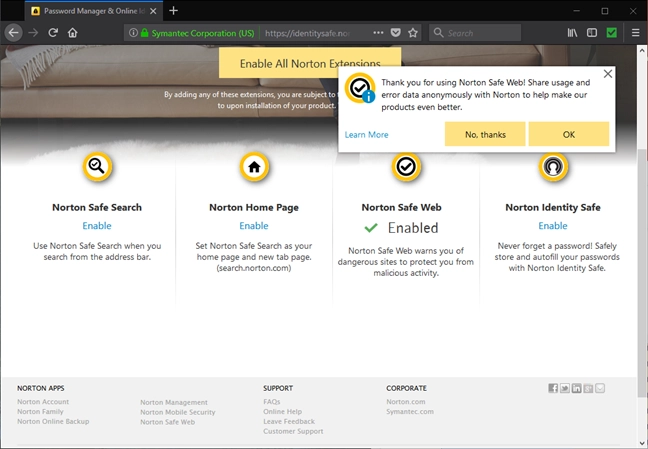Open the Firefox hamburger menu
The width and height of the screenshot is (648, 449).
(636, 33)
